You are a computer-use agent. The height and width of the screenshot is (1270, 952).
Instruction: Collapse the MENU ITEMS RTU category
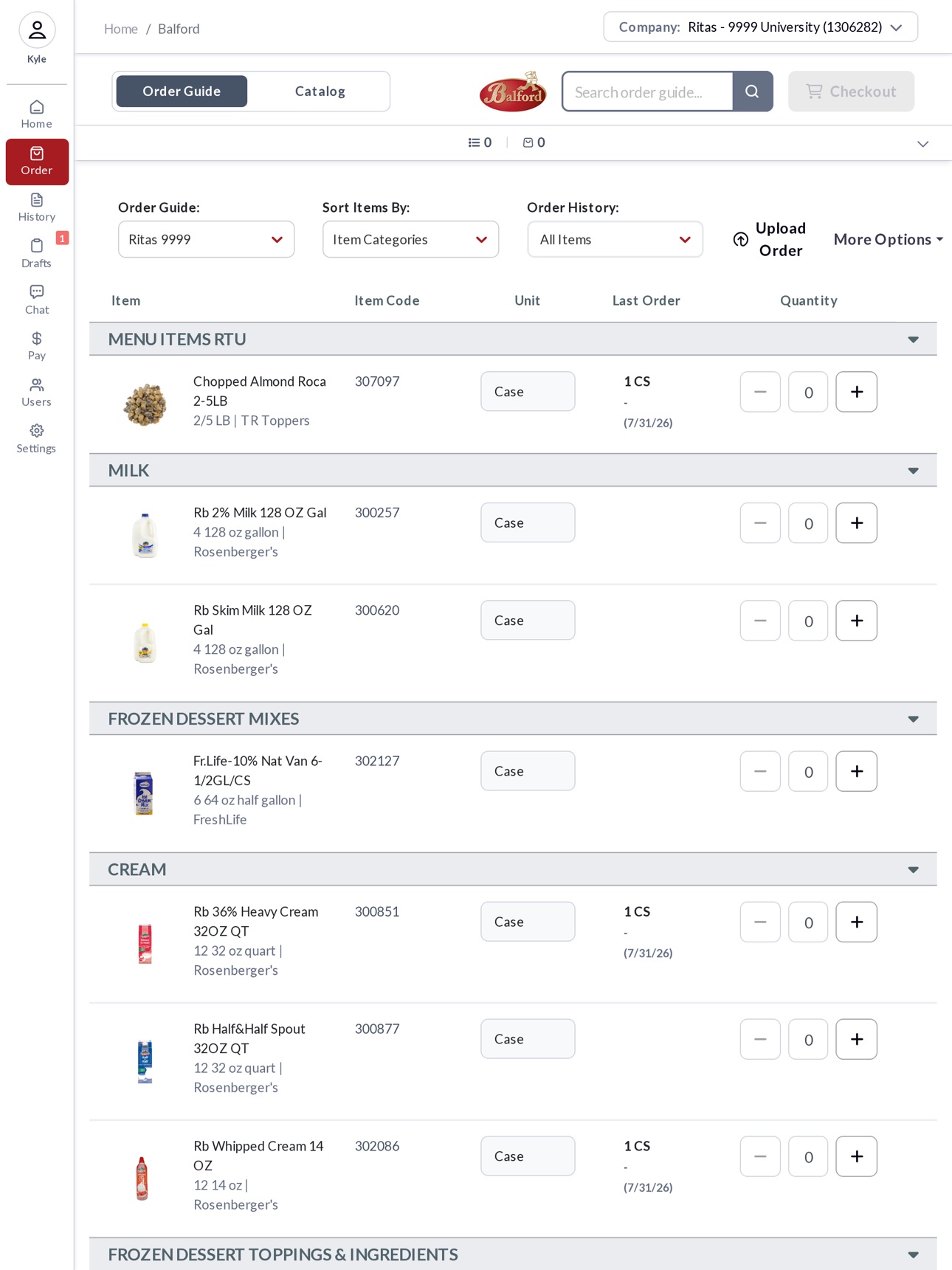click(x=914, y=340)
